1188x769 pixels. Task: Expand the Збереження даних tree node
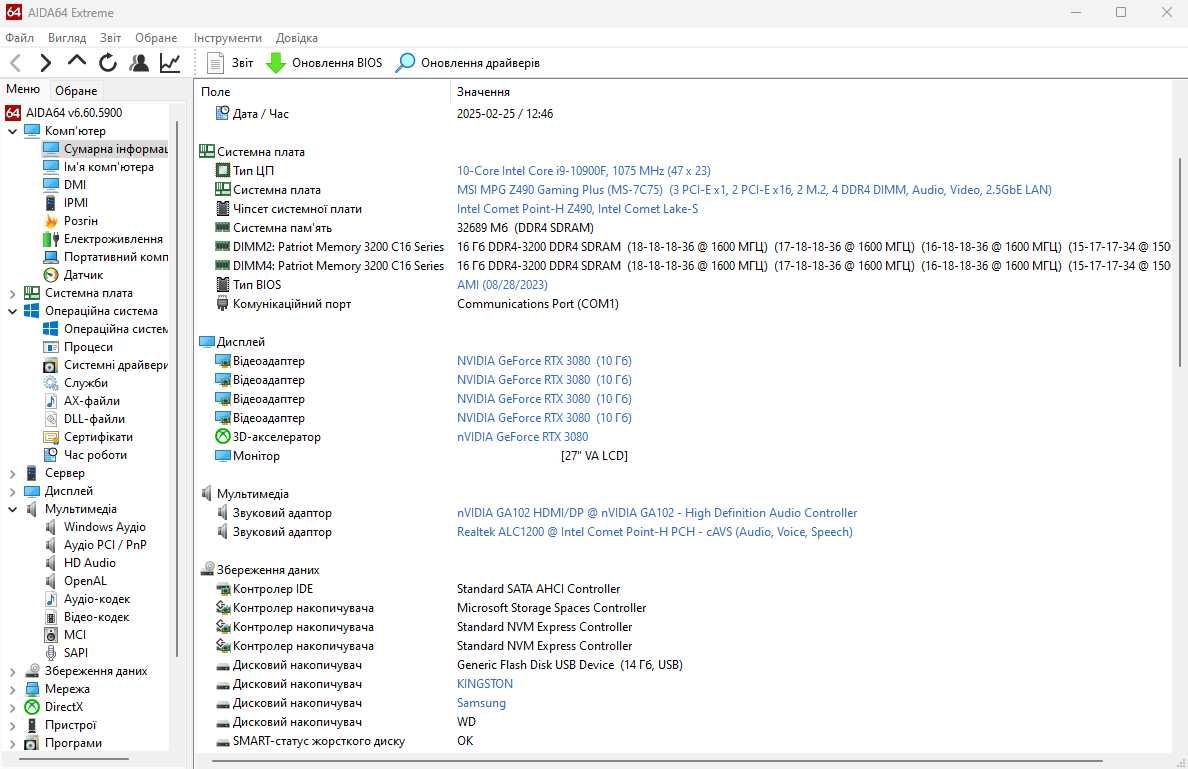tap(12, 671)
